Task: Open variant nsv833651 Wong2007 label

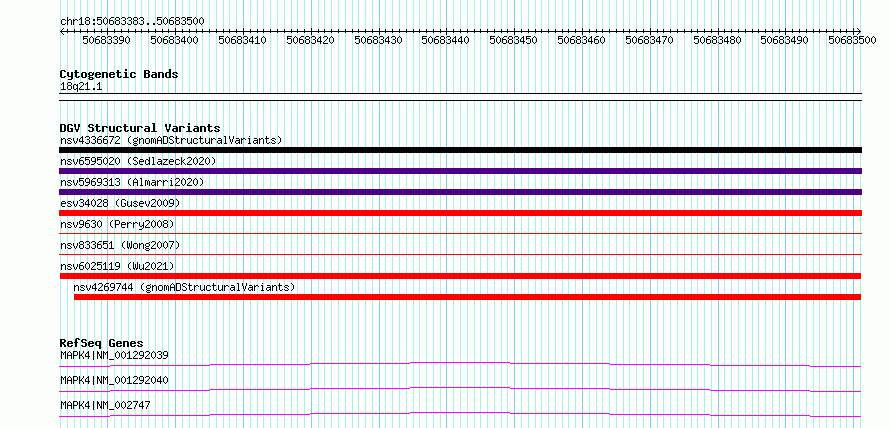Action: click(120, 245)
